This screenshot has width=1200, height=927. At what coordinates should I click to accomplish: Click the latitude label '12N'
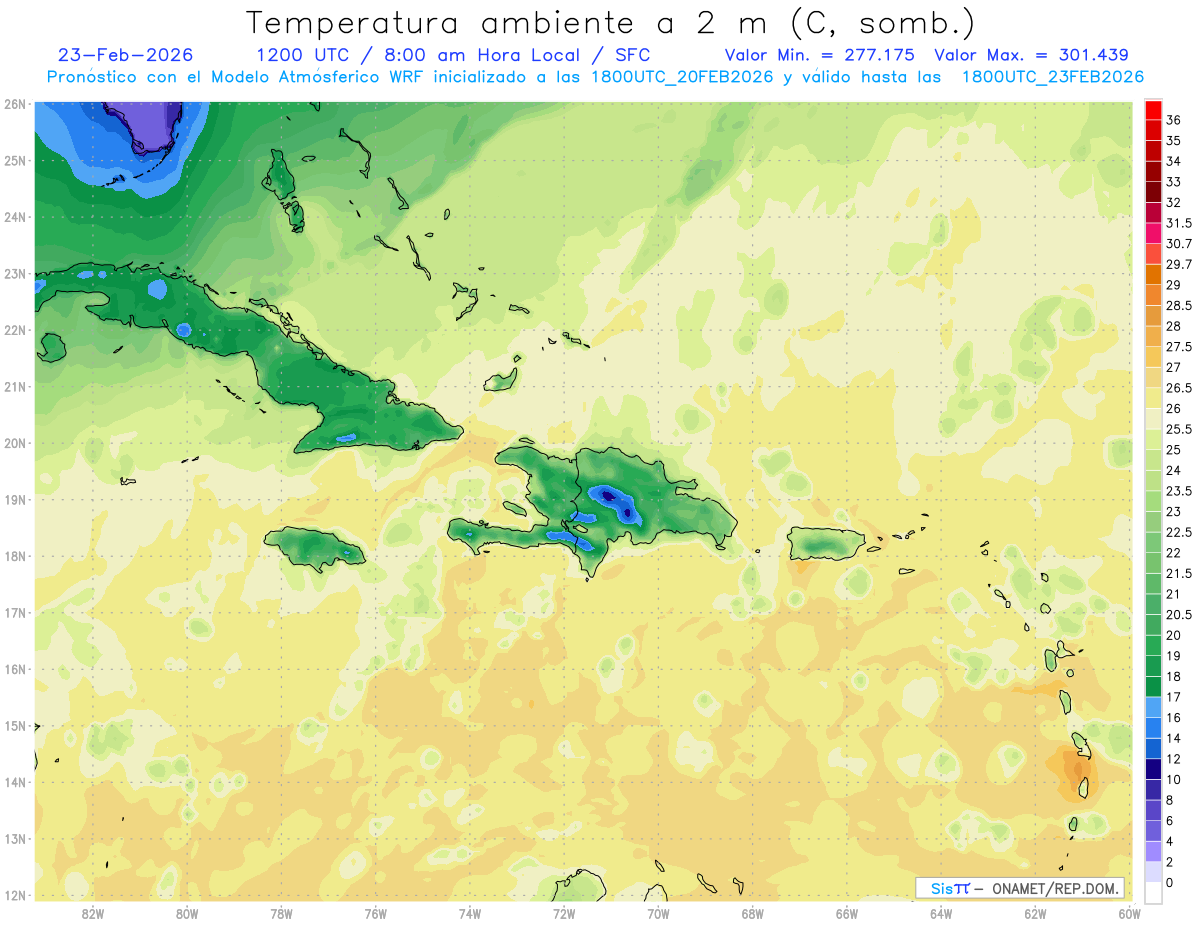click(15, 895)
